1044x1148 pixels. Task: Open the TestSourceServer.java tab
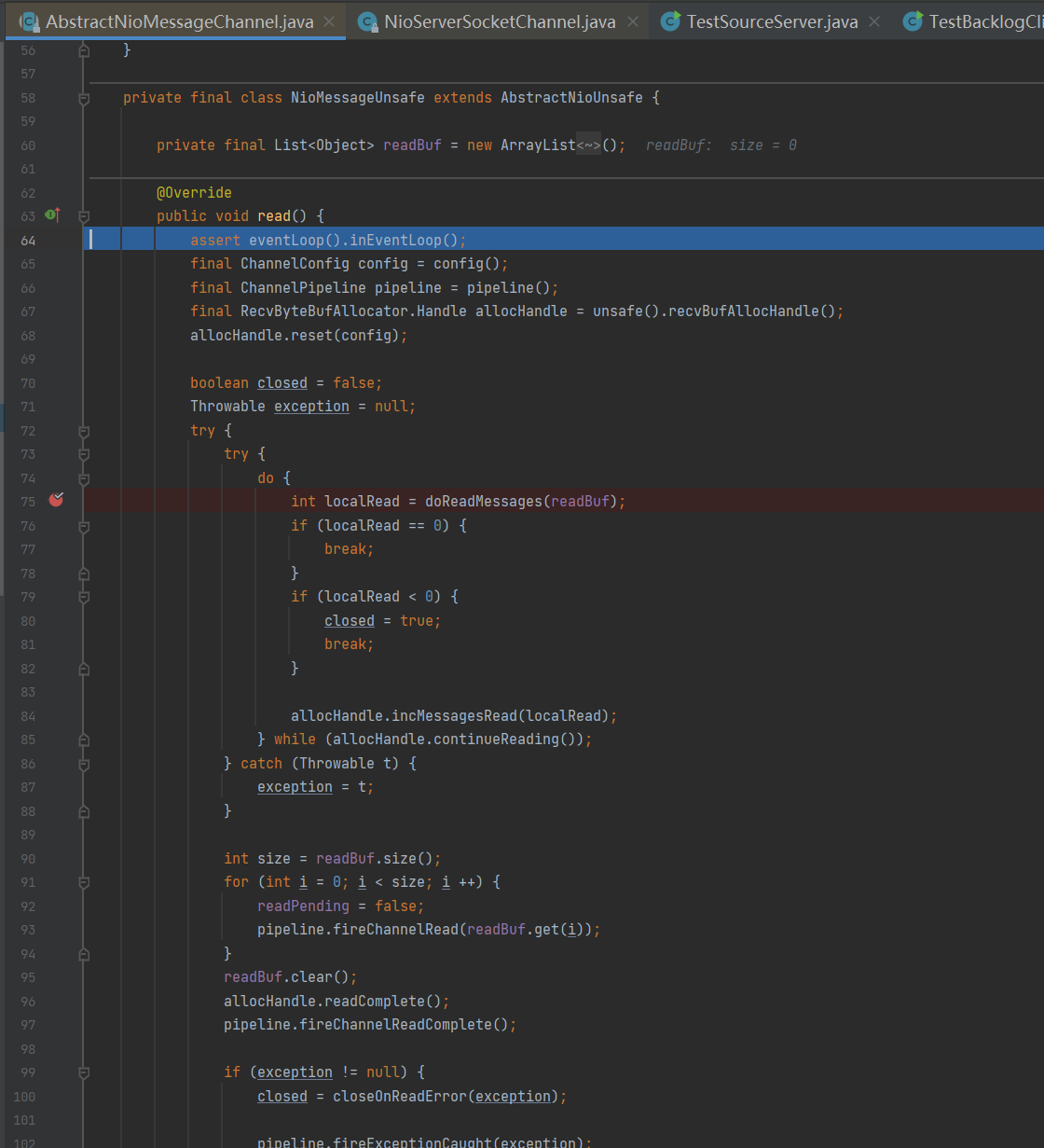[772, 21]
